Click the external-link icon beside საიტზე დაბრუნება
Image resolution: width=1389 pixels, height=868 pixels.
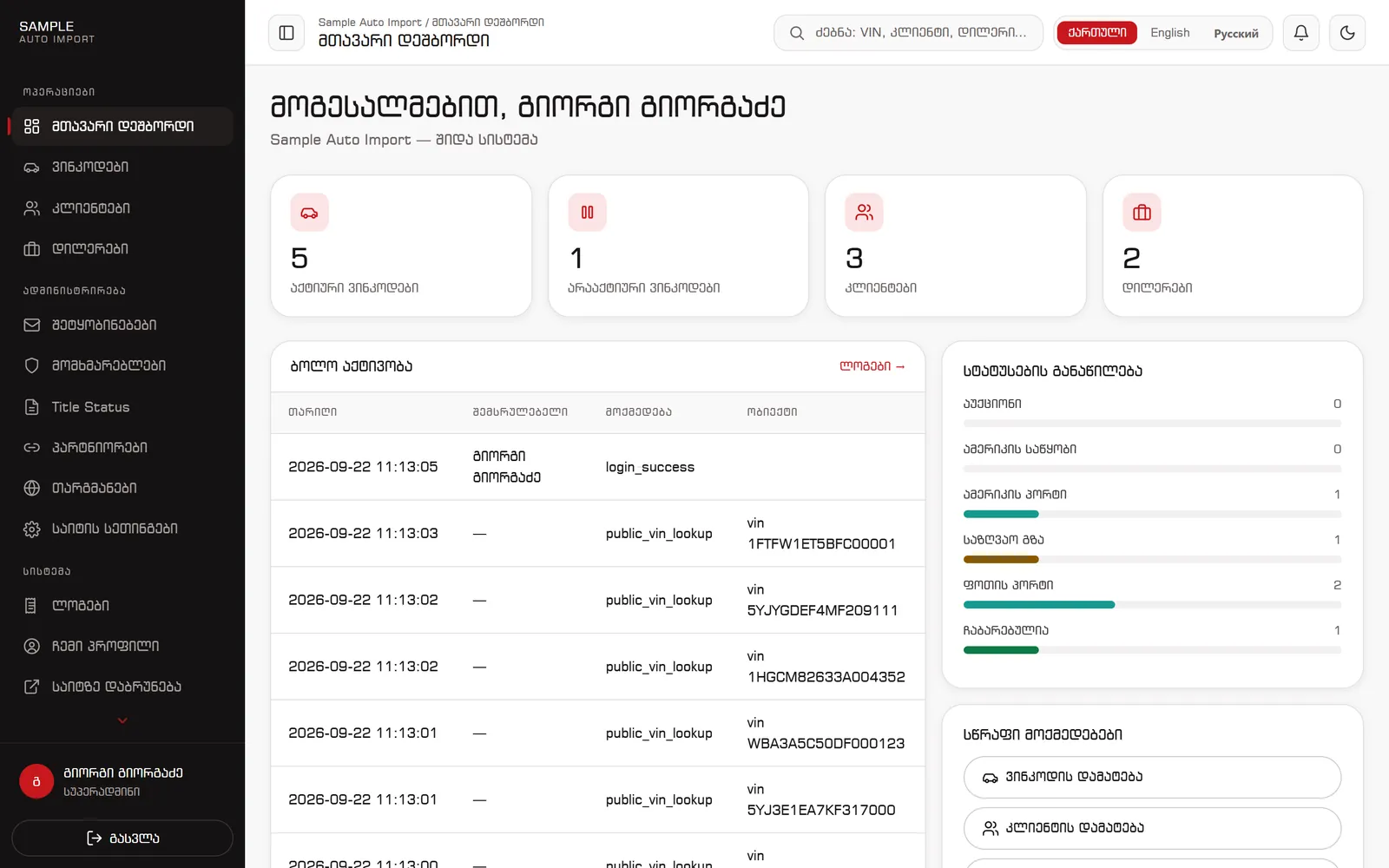pos(32,687)
